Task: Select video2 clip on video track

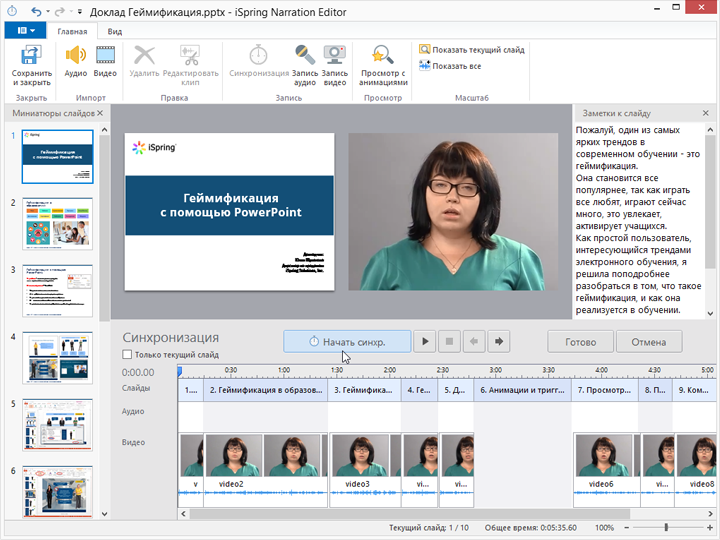Action: [265, 469]
